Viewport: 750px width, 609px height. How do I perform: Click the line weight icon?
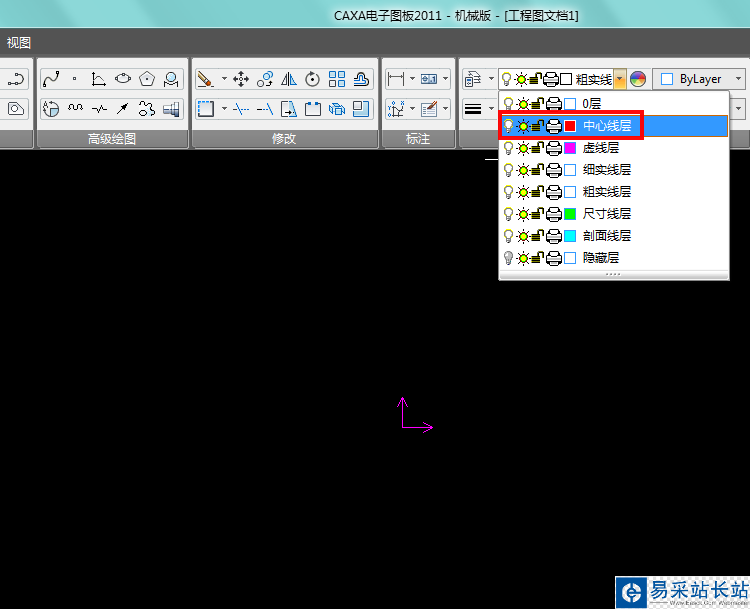tap(473, 109)
